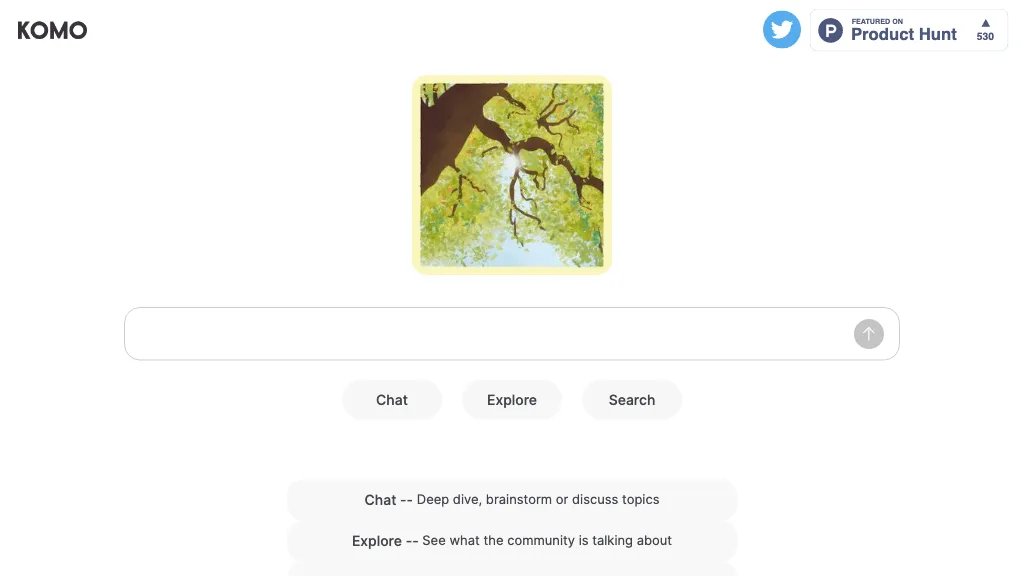
Task: Click the bold "Chat --" heading in the description row
Action: click(x=388, y=500)
